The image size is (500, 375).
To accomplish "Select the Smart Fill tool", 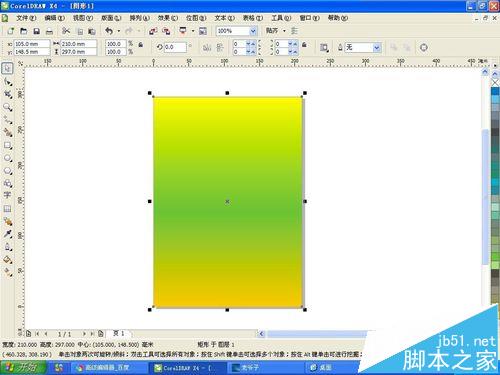I will (8, 132).
